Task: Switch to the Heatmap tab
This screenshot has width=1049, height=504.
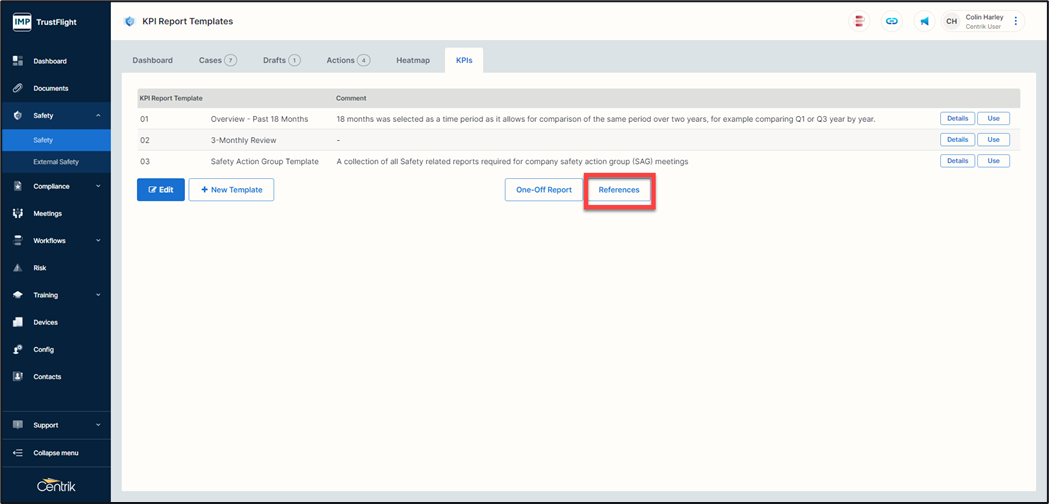Action: tap(412, 60)
